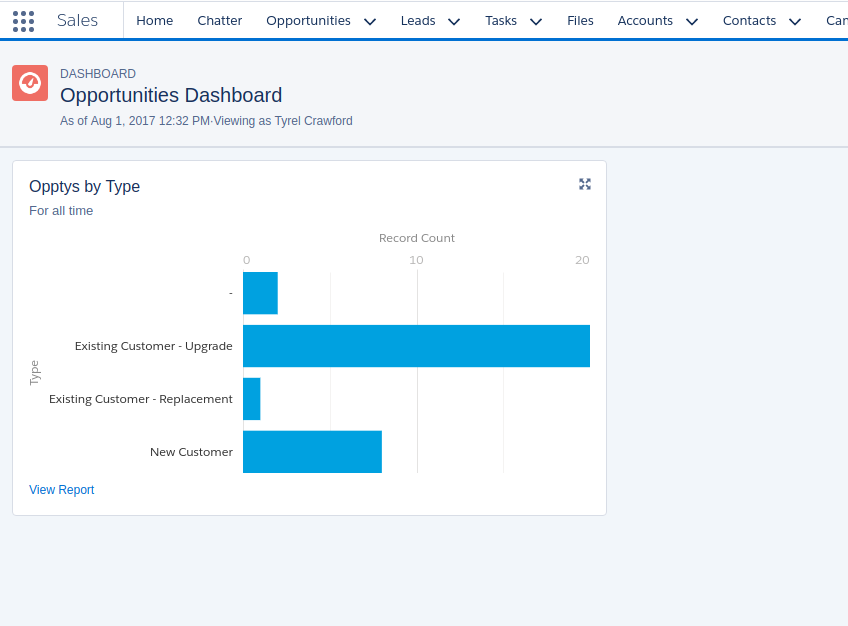The image size is (848, 626).
Task: Click the Opptys by Type title
Action: click(x=85, y=186)
